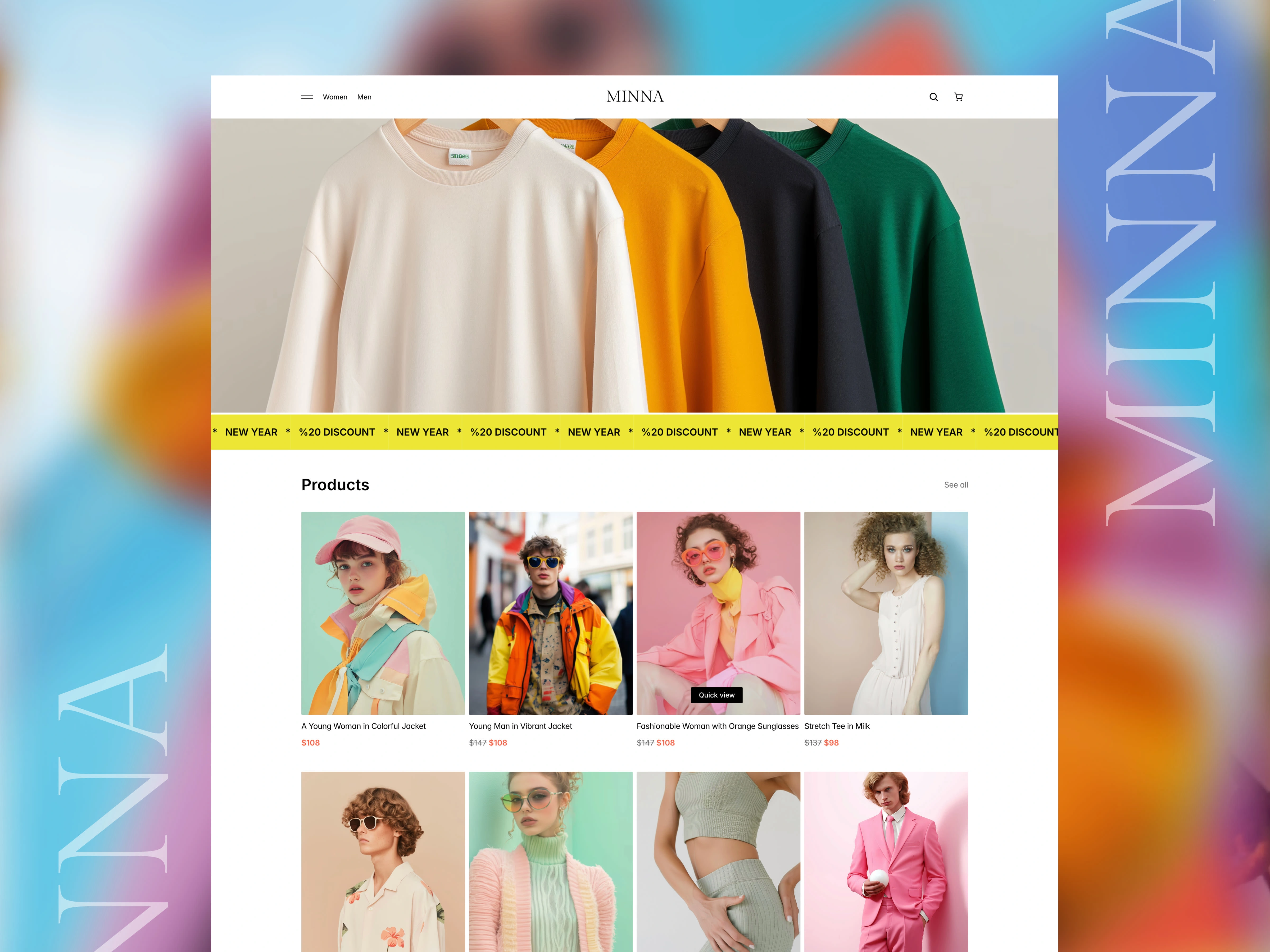Open Stretch Tee in Milk title
The height and width of the screenshot is (952, 1270).
click(837, 726)
